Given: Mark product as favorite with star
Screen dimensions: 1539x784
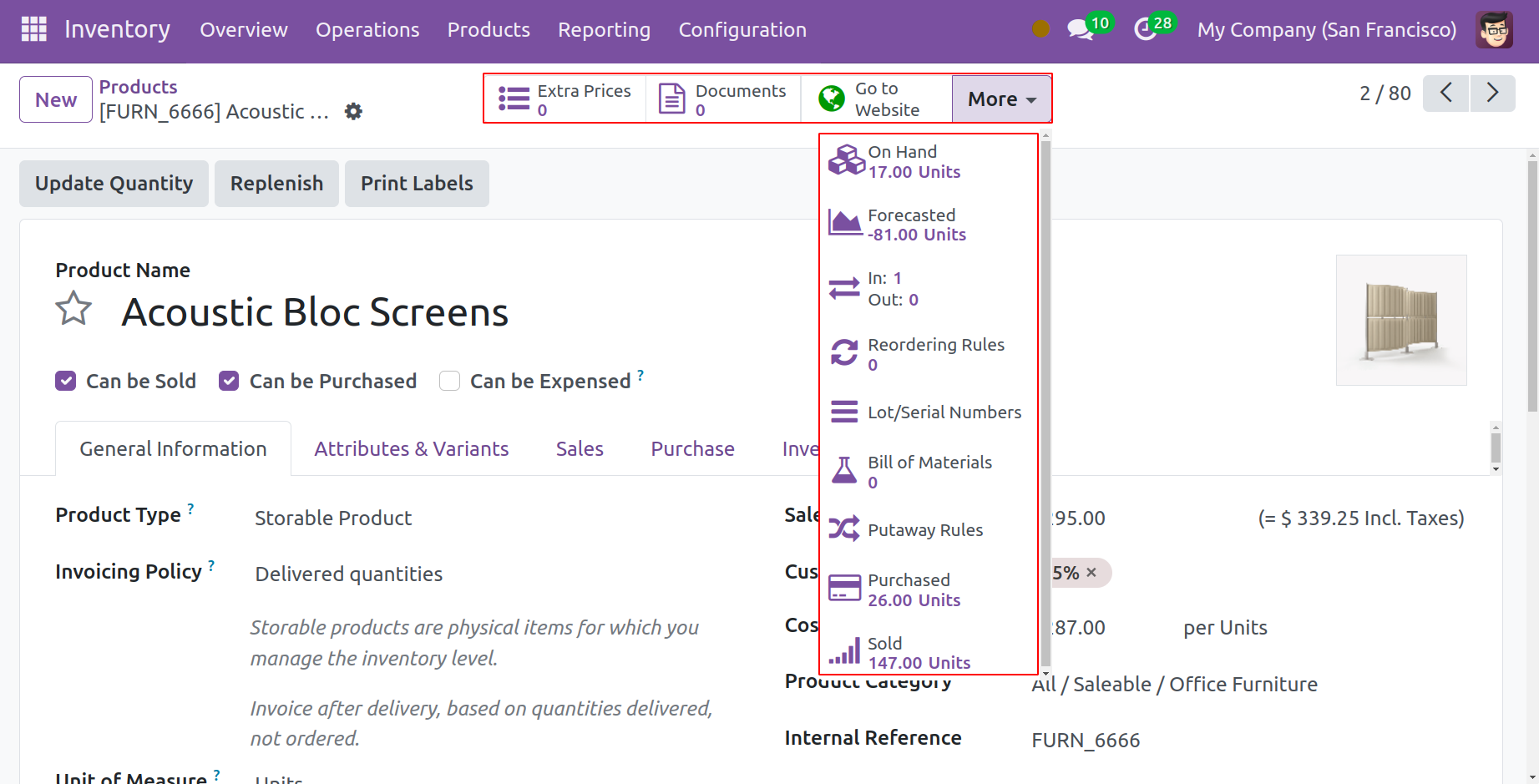Looking at the screenshot, I should 73,309.
